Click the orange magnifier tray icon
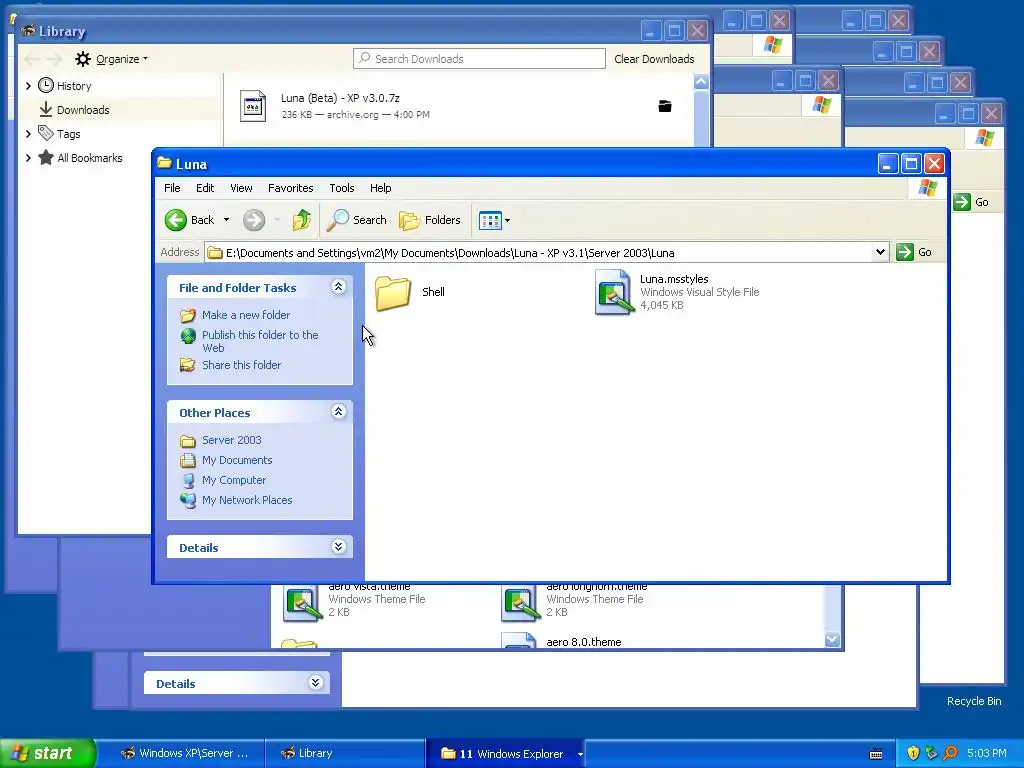The height and width of the screenshot is (768, 1024). pos(950,754)
